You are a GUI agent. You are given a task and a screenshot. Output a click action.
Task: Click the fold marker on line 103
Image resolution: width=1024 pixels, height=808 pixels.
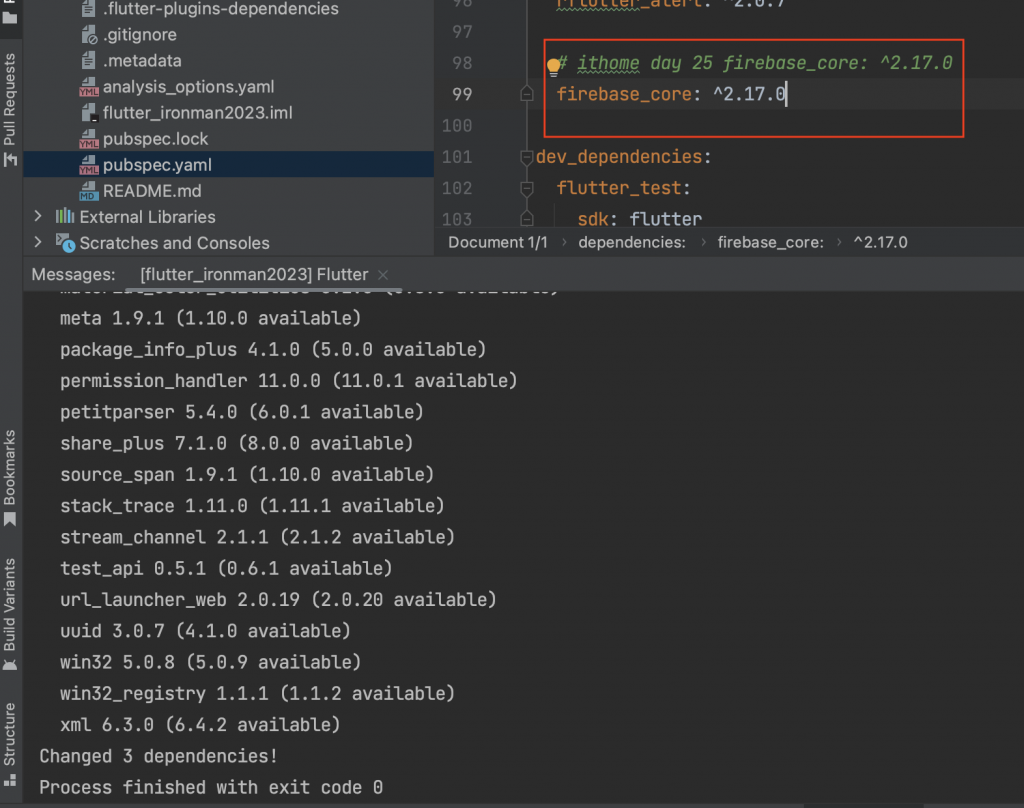(526, 219)
